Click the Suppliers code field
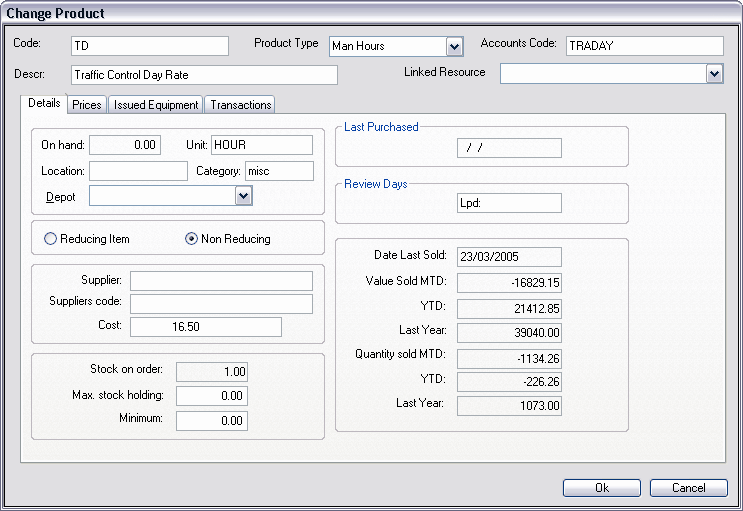The width and height of the screenshot is (743, 511). coord(221,304)
